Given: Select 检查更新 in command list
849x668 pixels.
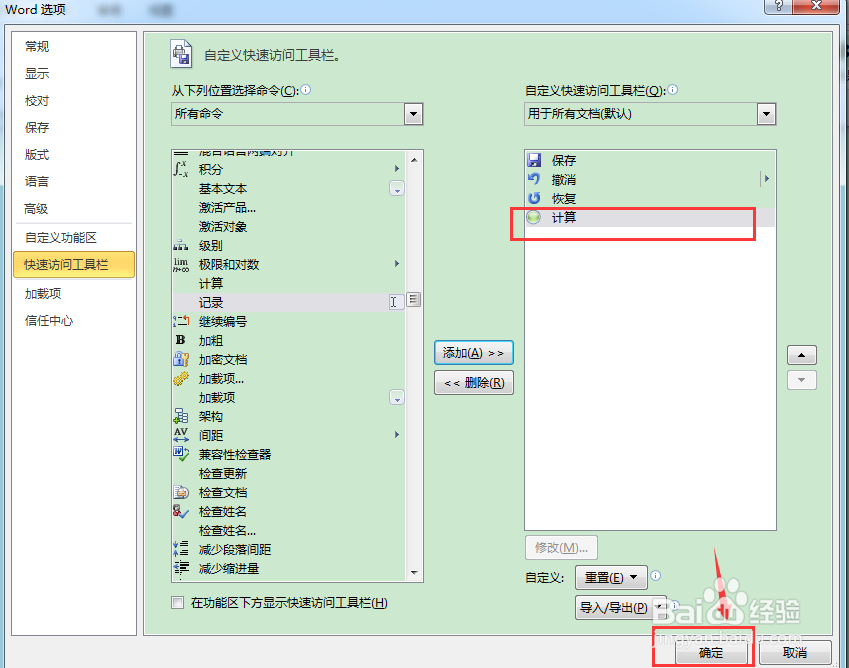Looking at the screenshot, I should point(223,474).
